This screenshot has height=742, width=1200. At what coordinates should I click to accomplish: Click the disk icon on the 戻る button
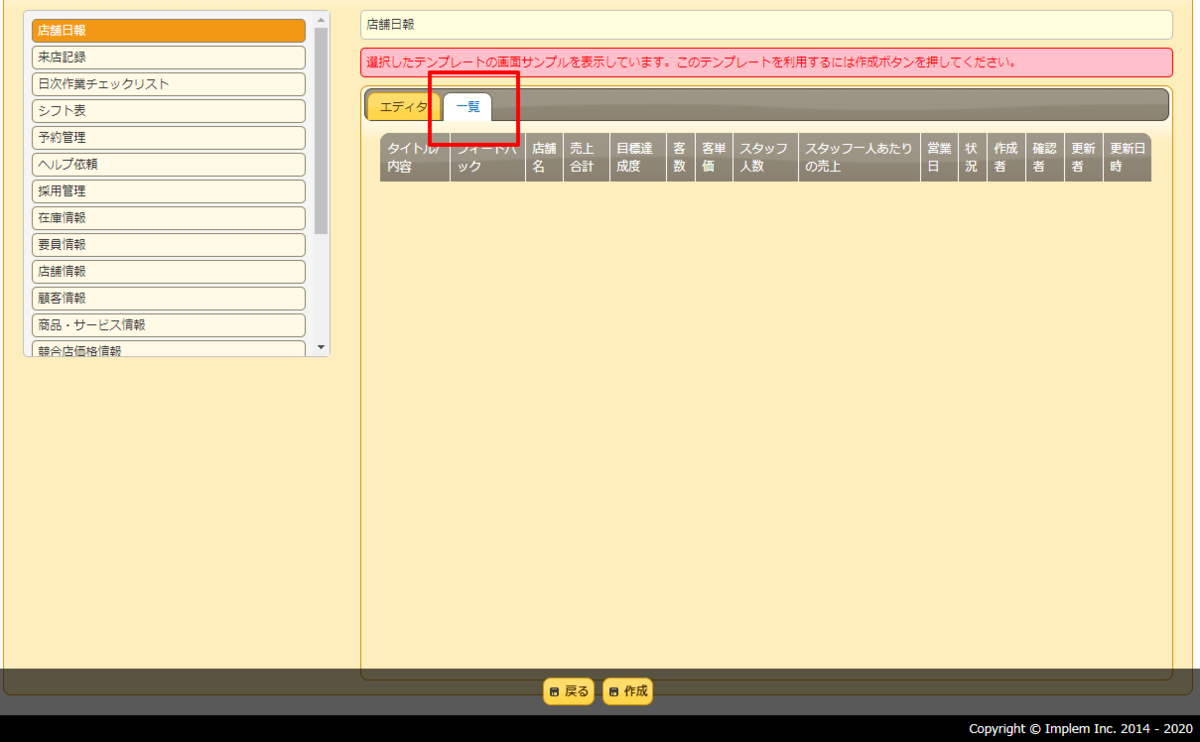tap(554, 691)
